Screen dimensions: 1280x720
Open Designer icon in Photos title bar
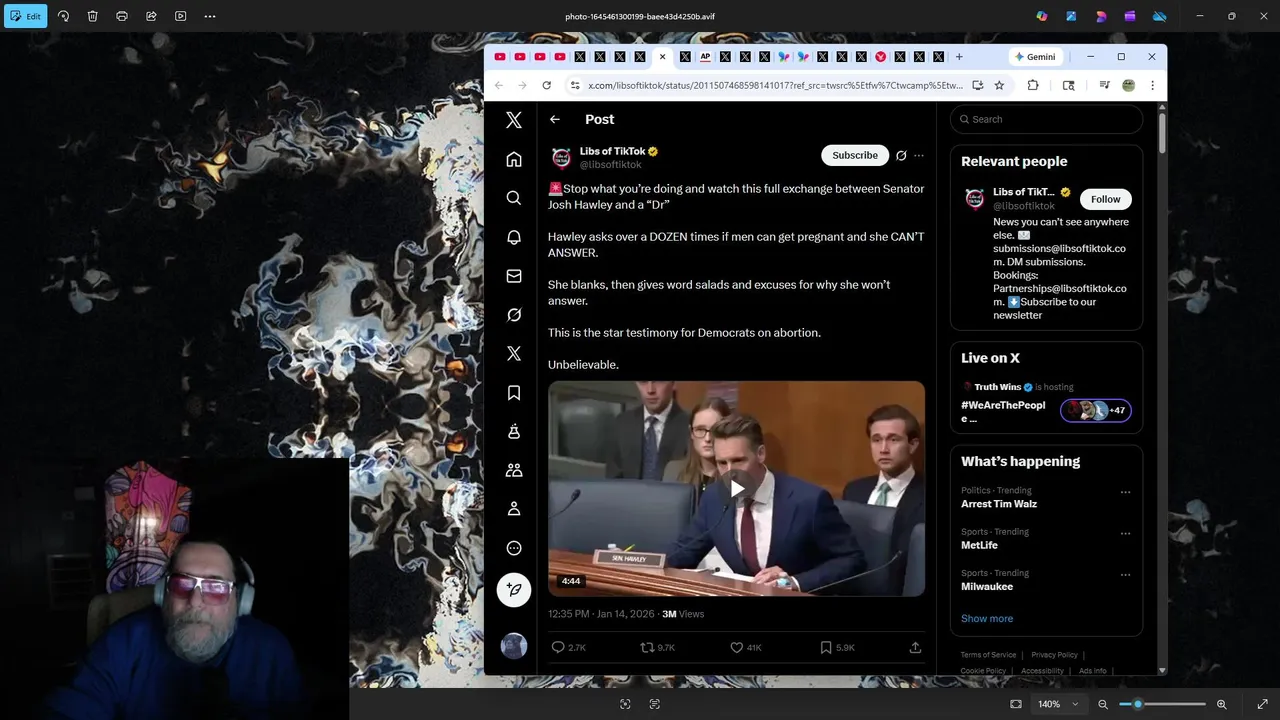tap(1071, 16)
